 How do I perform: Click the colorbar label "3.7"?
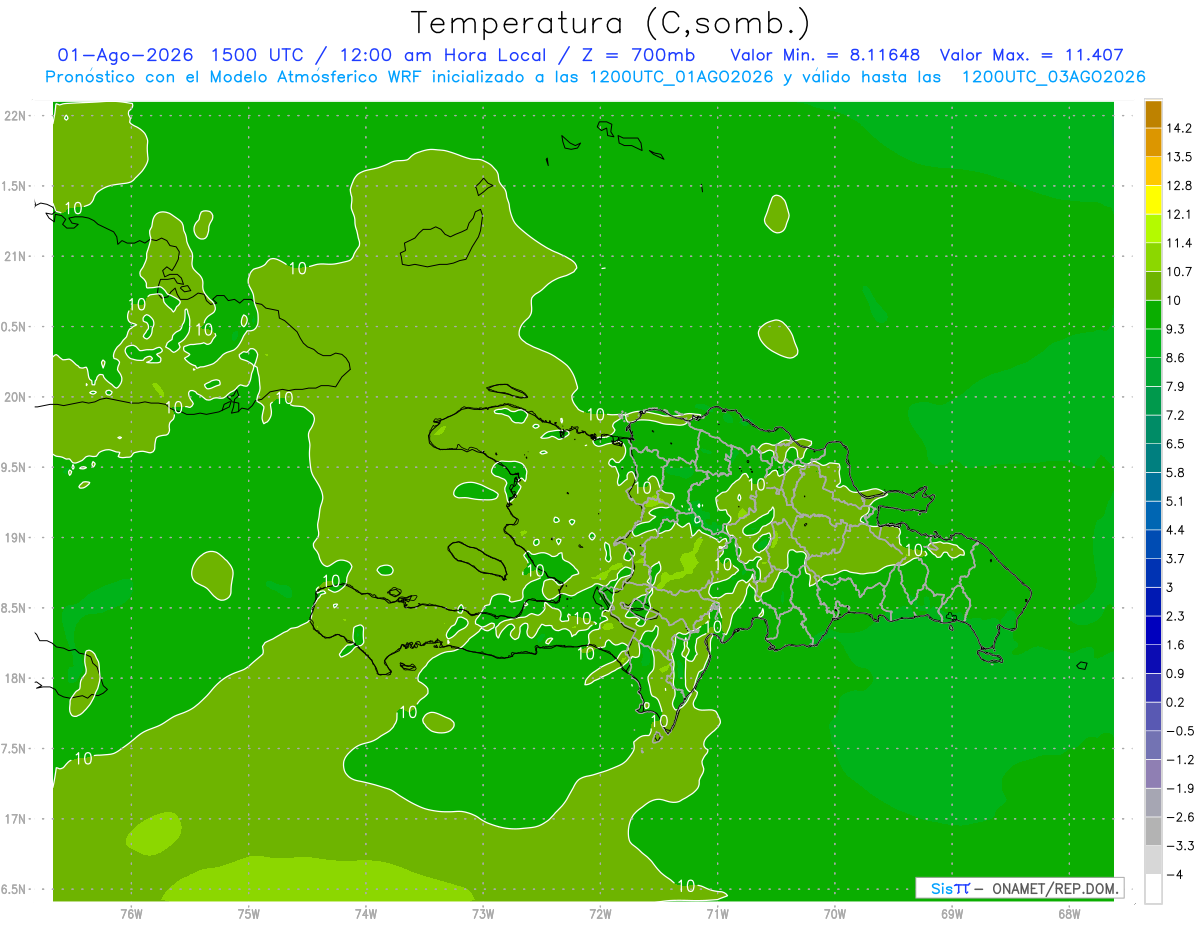point(1176,559)
